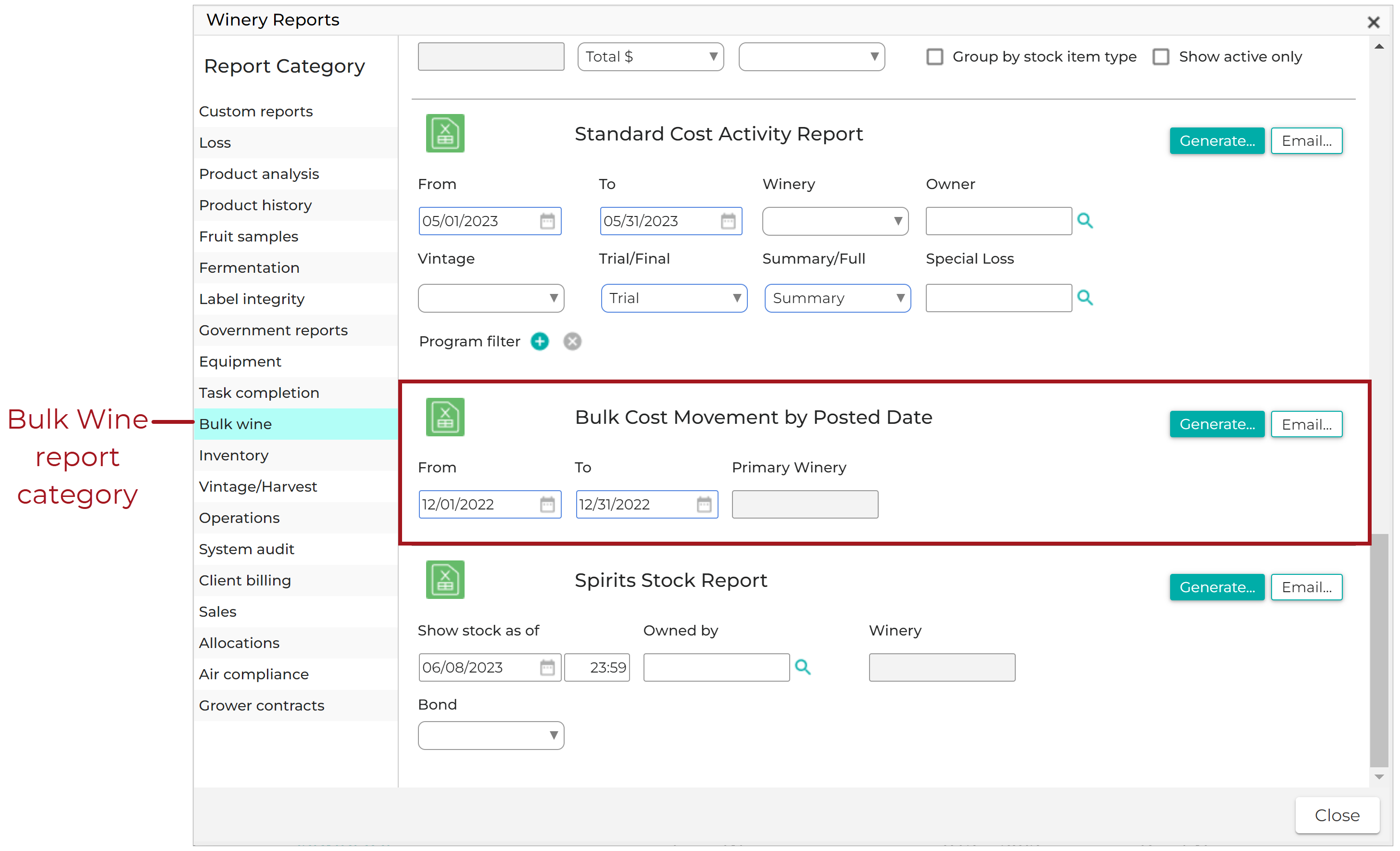This screenshot has width=1400, height=851.
Task: Add a program filter with plus icon
Action: coord(539,341)
